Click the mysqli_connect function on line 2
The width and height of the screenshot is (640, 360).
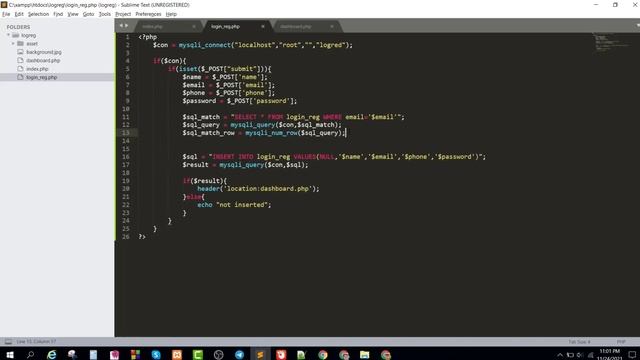(204, 45)
